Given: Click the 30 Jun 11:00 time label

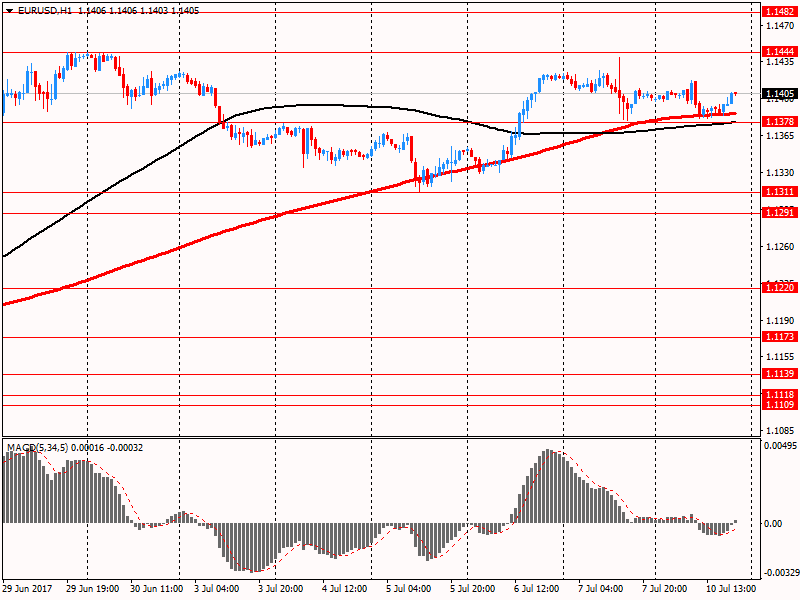Looking at the screenshot, I should 156,589.
